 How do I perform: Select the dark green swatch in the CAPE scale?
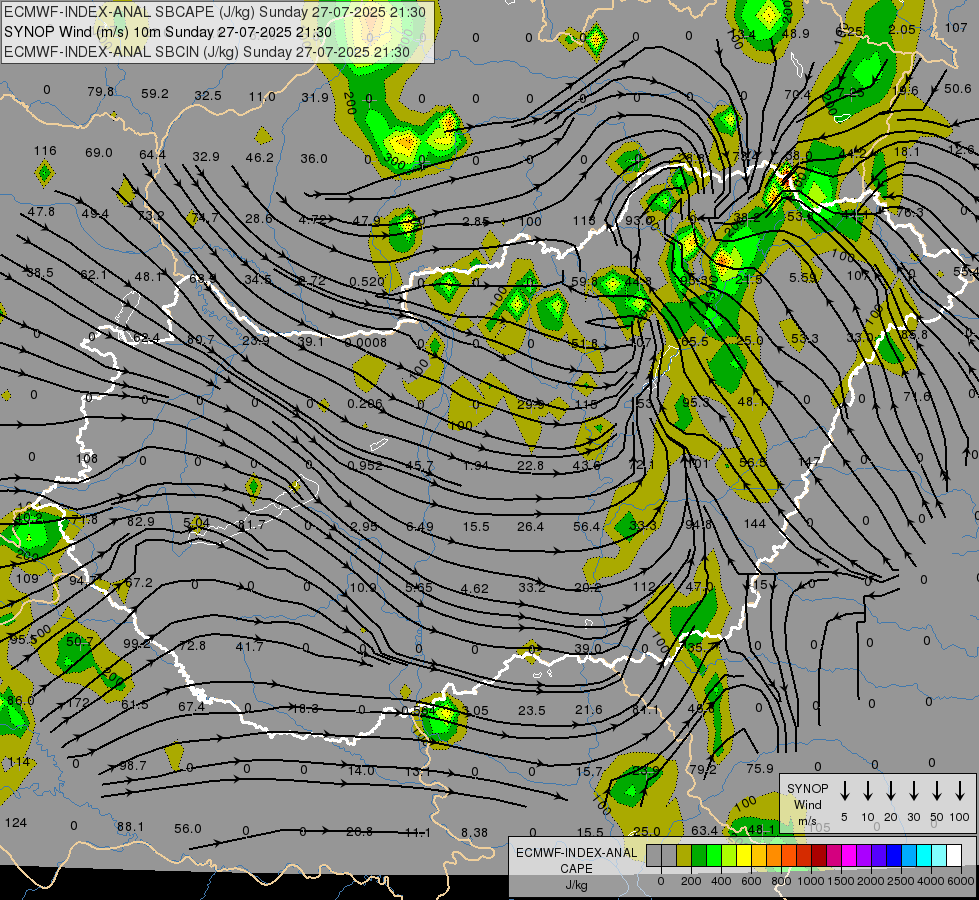pyautogui.click(x=699, y=856)
